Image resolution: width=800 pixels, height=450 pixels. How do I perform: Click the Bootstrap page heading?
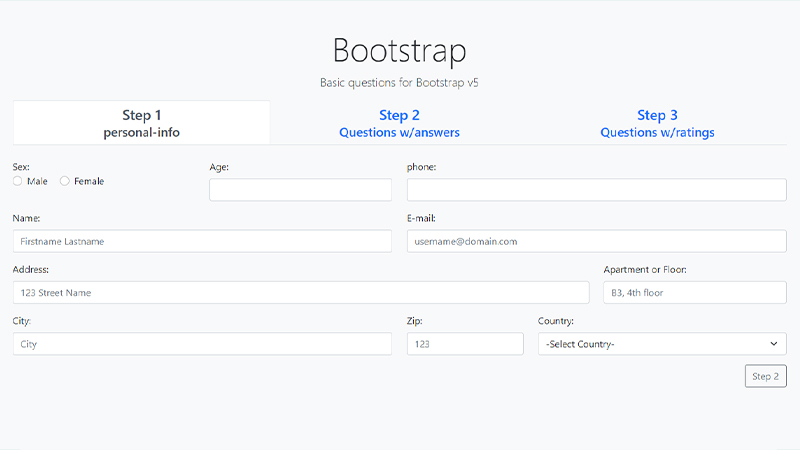click(399, 51)
